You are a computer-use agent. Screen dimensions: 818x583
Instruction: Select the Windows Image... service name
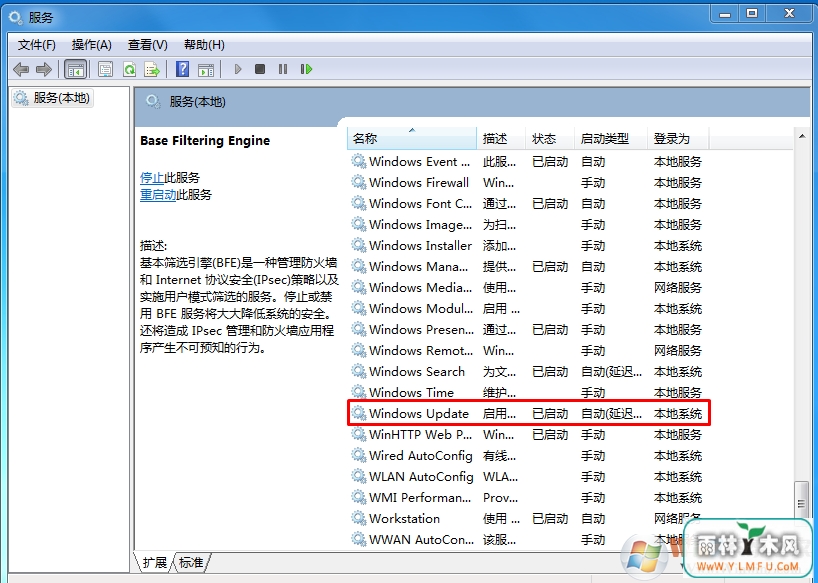420,224
